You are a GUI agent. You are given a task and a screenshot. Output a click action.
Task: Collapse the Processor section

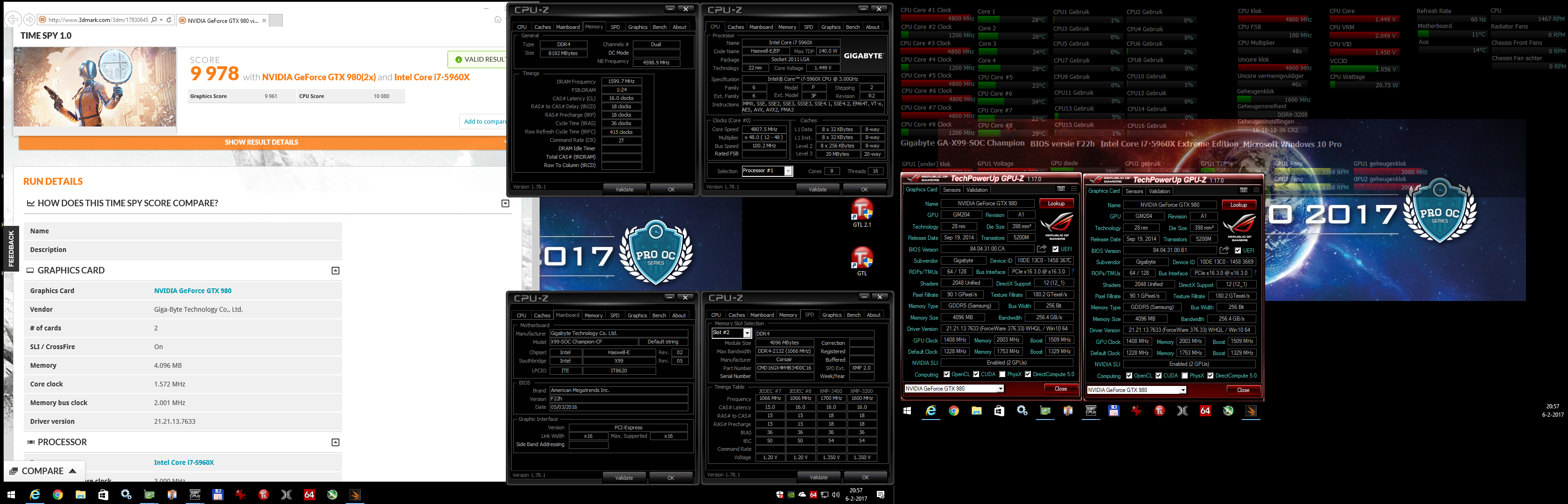(x=336, y=442)
